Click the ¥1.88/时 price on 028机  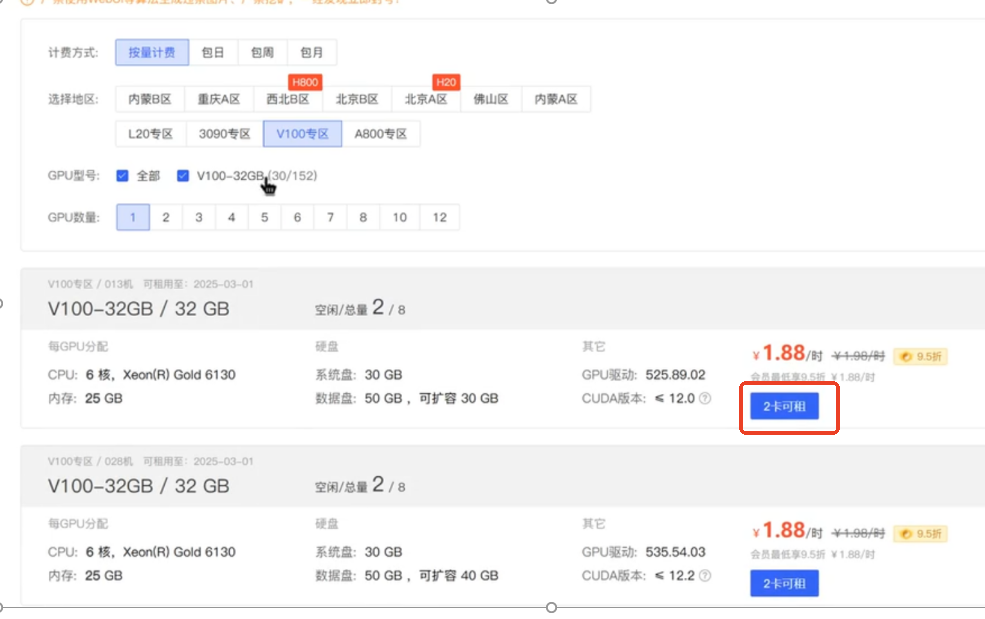(787, 531)
